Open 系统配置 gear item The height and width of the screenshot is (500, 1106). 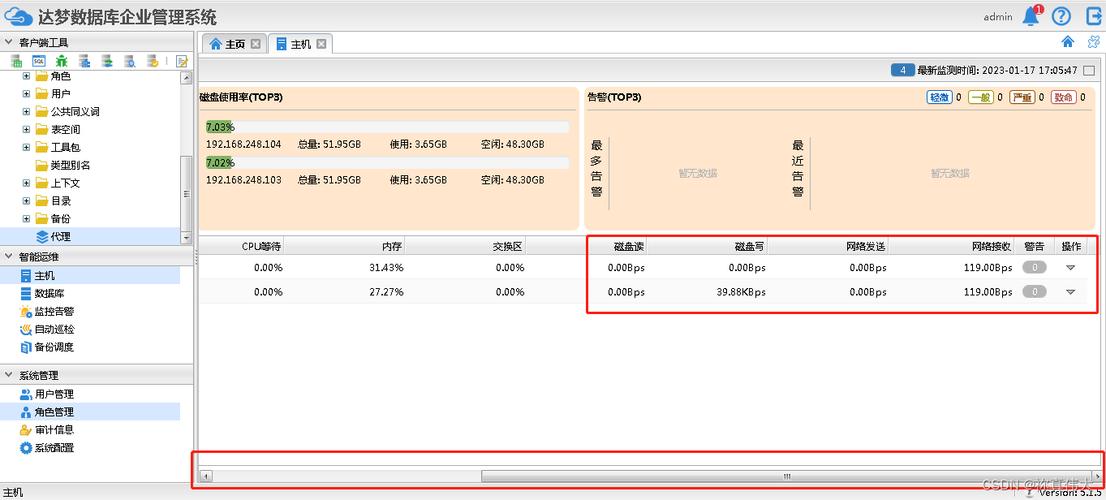47,447
